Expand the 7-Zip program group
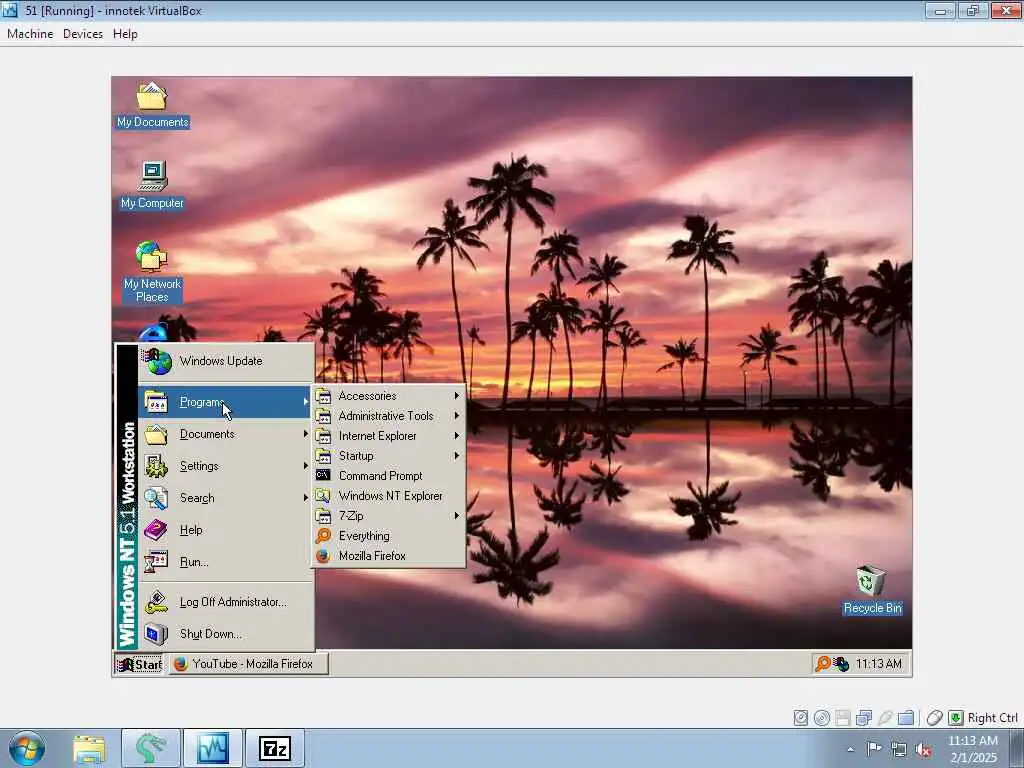The width and height of the screenshot is (1024, 768). click(x=389, y=516)
